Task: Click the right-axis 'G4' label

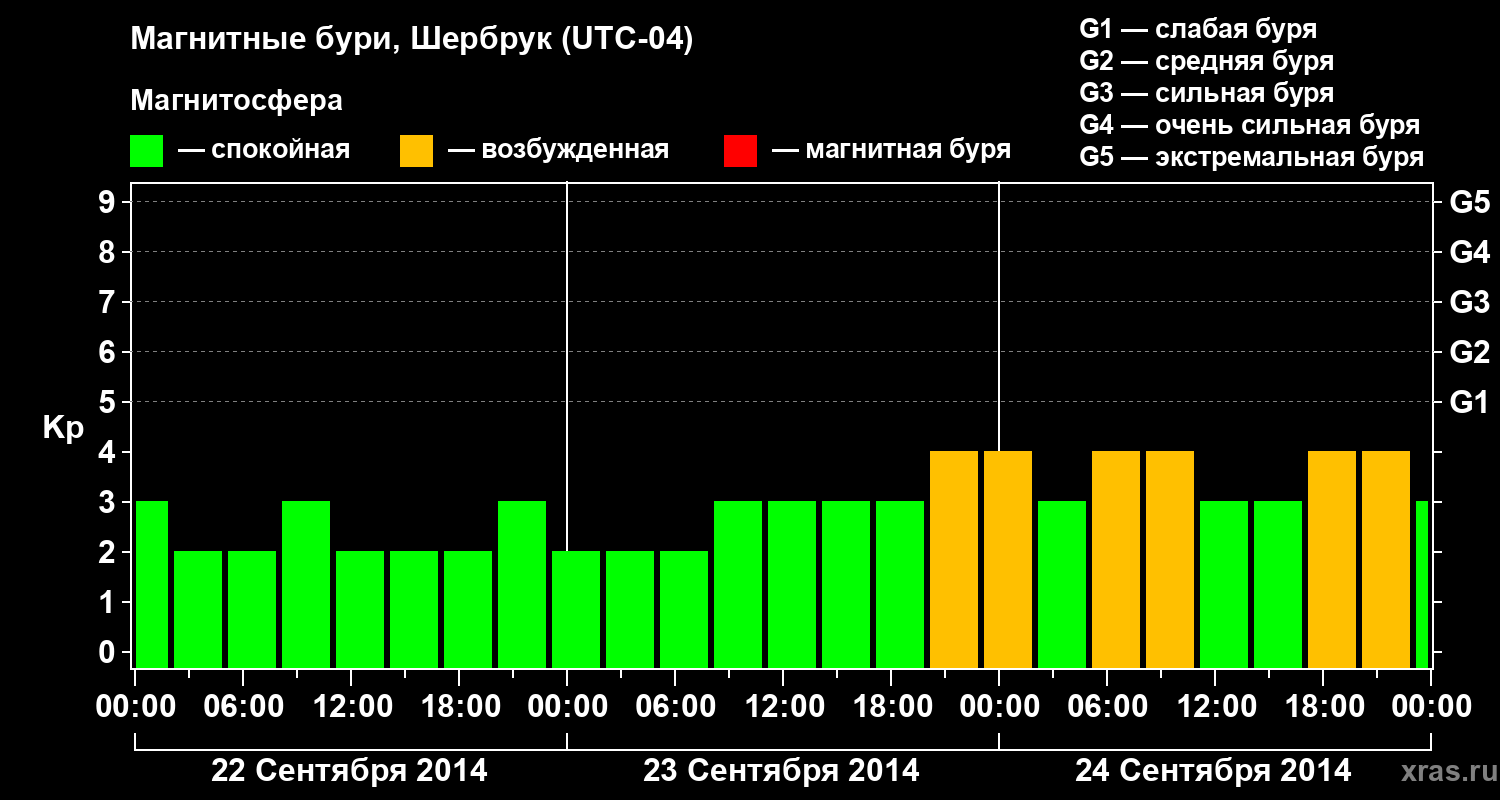Action: (1469, 252)
